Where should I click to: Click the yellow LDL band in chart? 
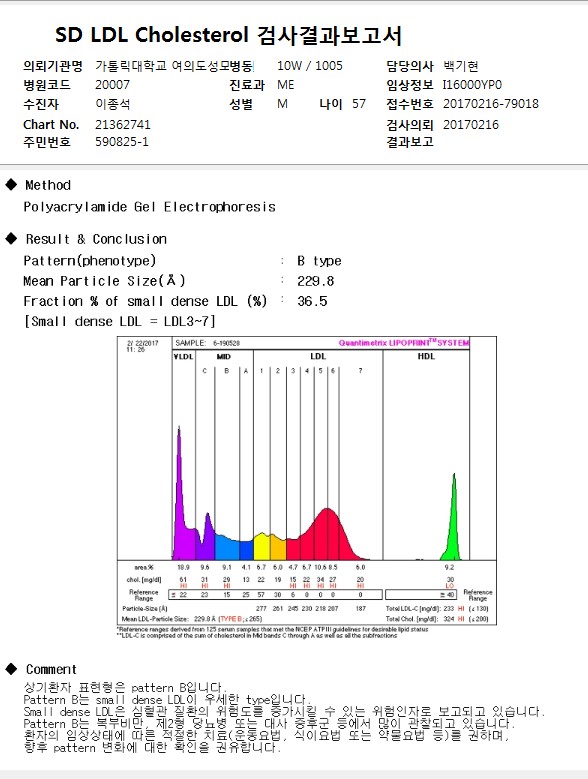click(x=262, y=546)
